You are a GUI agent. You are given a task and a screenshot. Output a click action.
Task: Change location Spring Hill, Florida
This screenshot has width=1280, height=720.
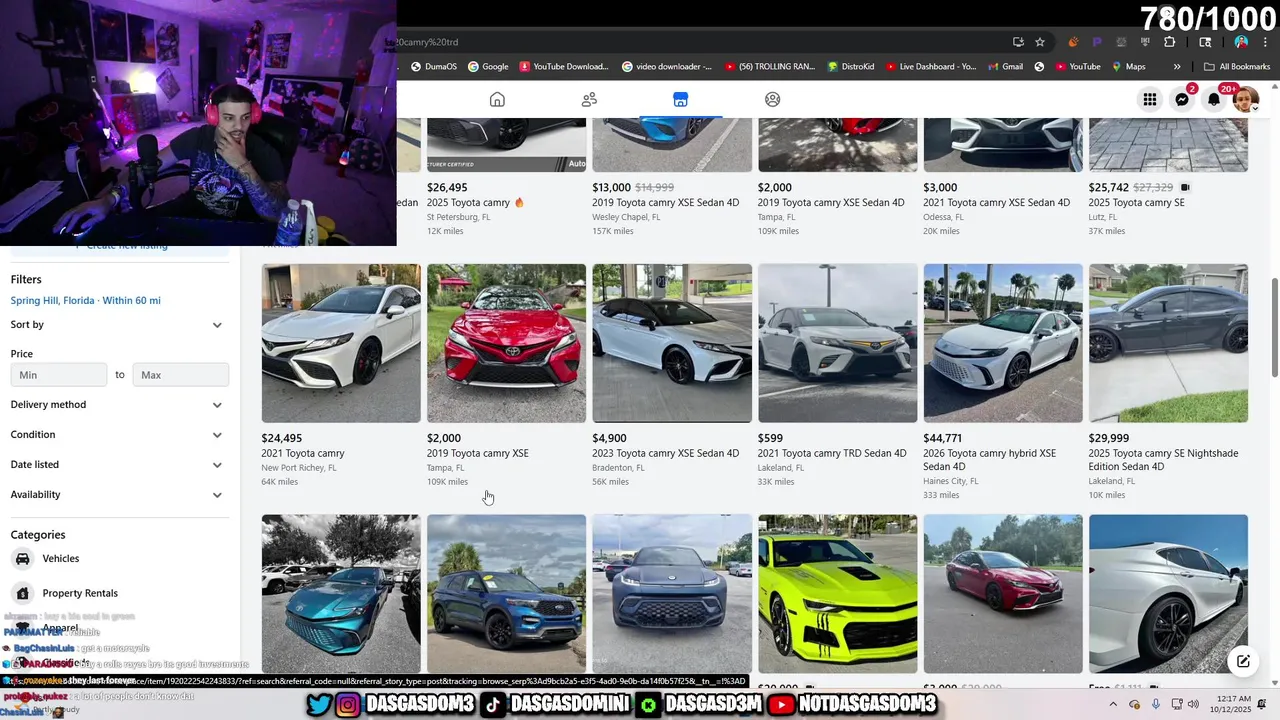[86, 301]
